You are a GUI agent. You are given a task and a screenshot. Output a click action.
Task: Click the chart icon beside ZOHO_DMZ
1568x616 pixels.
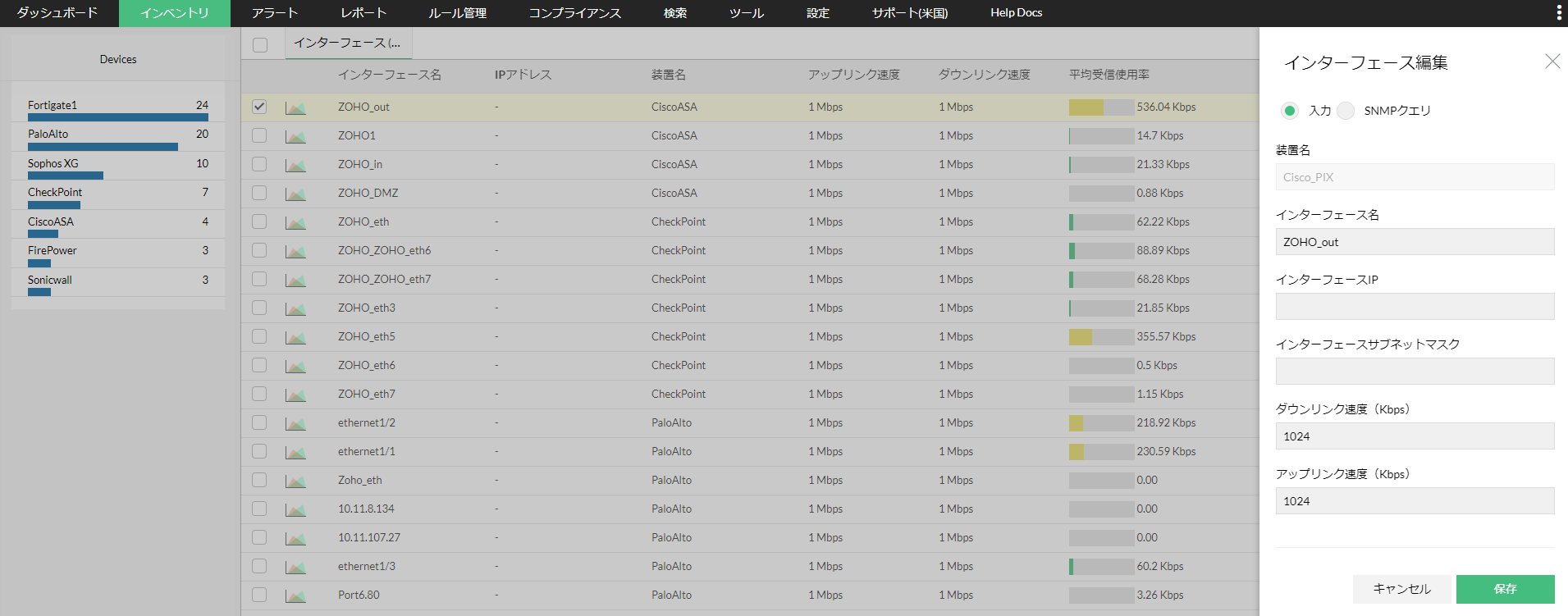click(x=295, y=194)
